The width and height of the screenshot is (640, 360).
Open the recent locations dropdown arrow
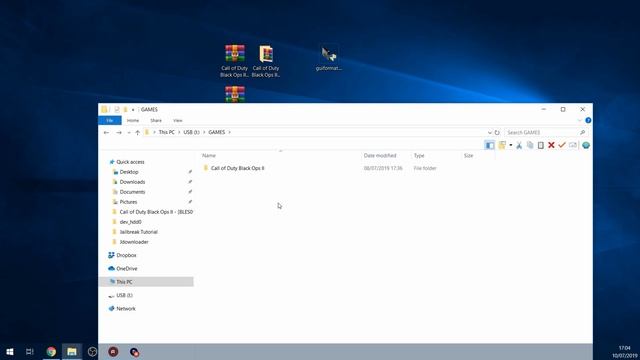click(129, 132)
